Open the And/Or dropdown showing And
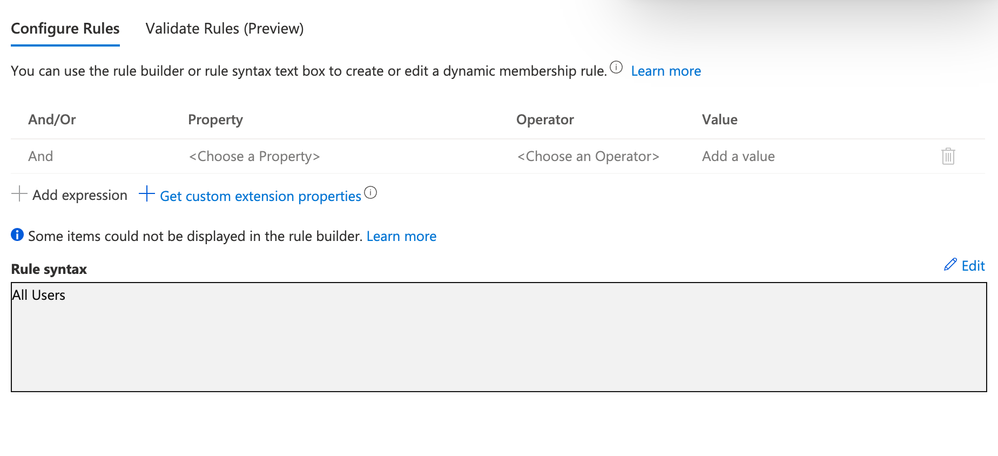 (41, 156)
